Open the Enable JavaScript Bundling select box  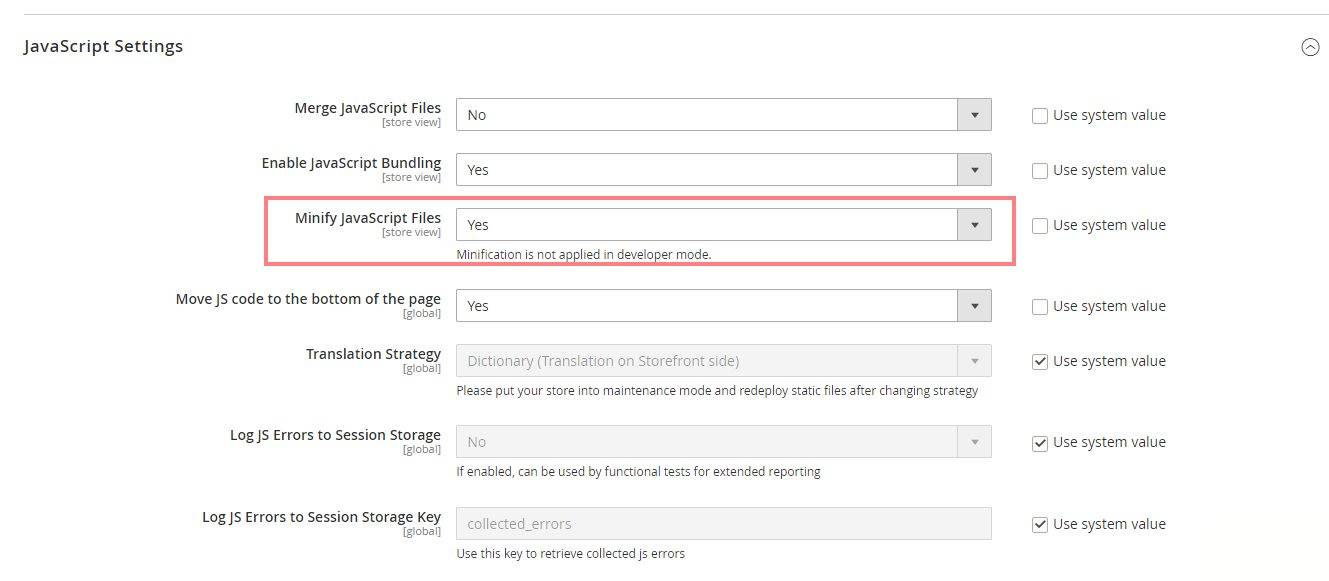coord(706,170)
